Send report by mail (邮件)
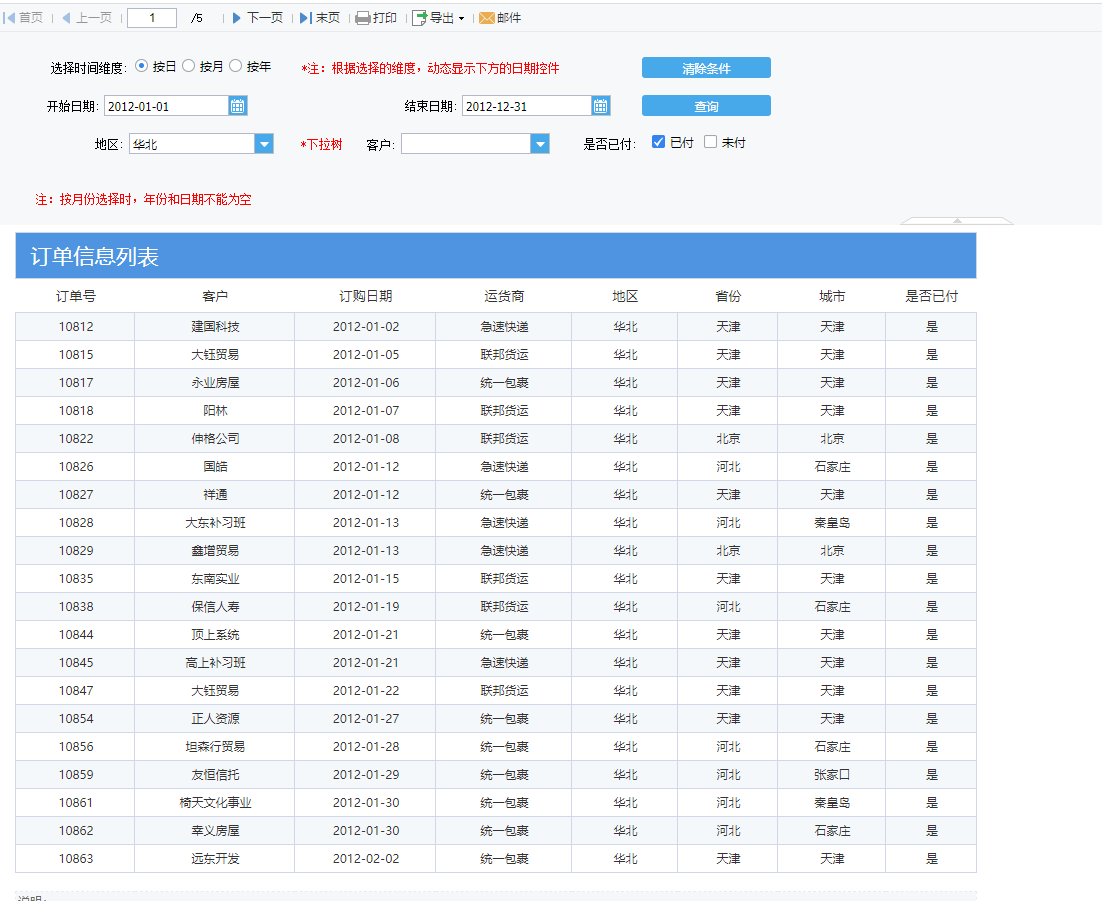The width and height of the screenshot is (1102, 901). [x=500, y=18]
